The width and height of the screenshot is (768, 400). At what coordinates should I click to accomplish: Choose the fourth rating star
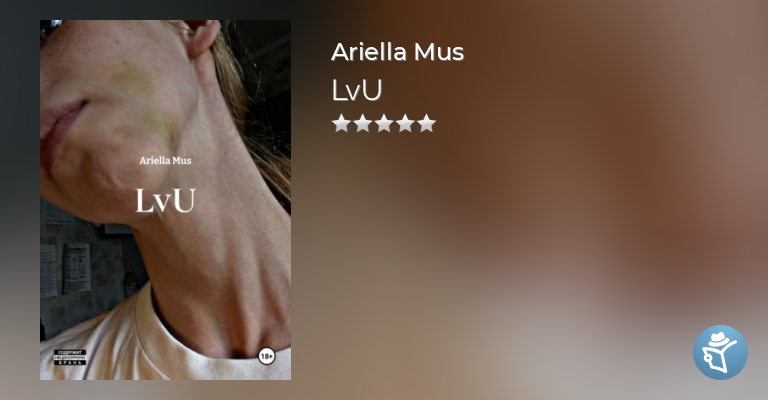tap(405, 124)
